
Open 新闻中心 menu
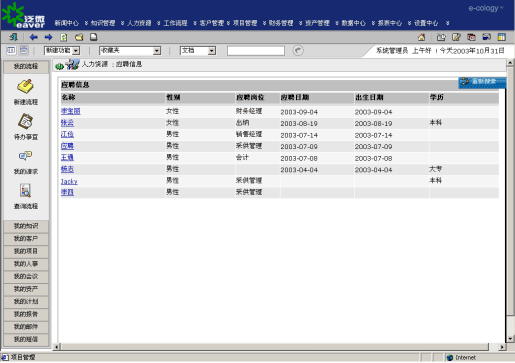pyautogui.click(x=67, y=23)
